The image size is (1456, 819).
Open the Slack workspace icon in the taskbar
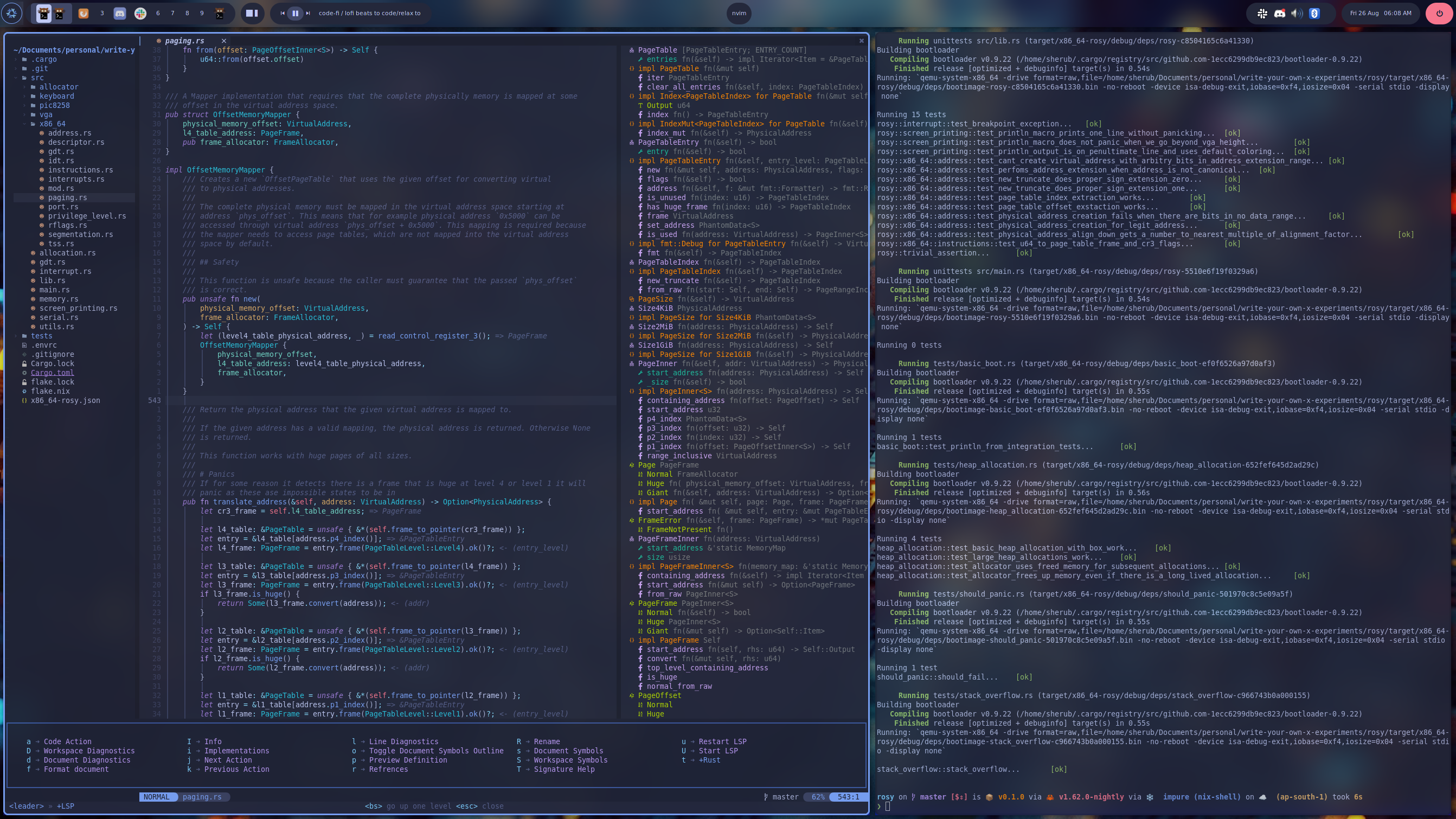click(x=140, y=13)
